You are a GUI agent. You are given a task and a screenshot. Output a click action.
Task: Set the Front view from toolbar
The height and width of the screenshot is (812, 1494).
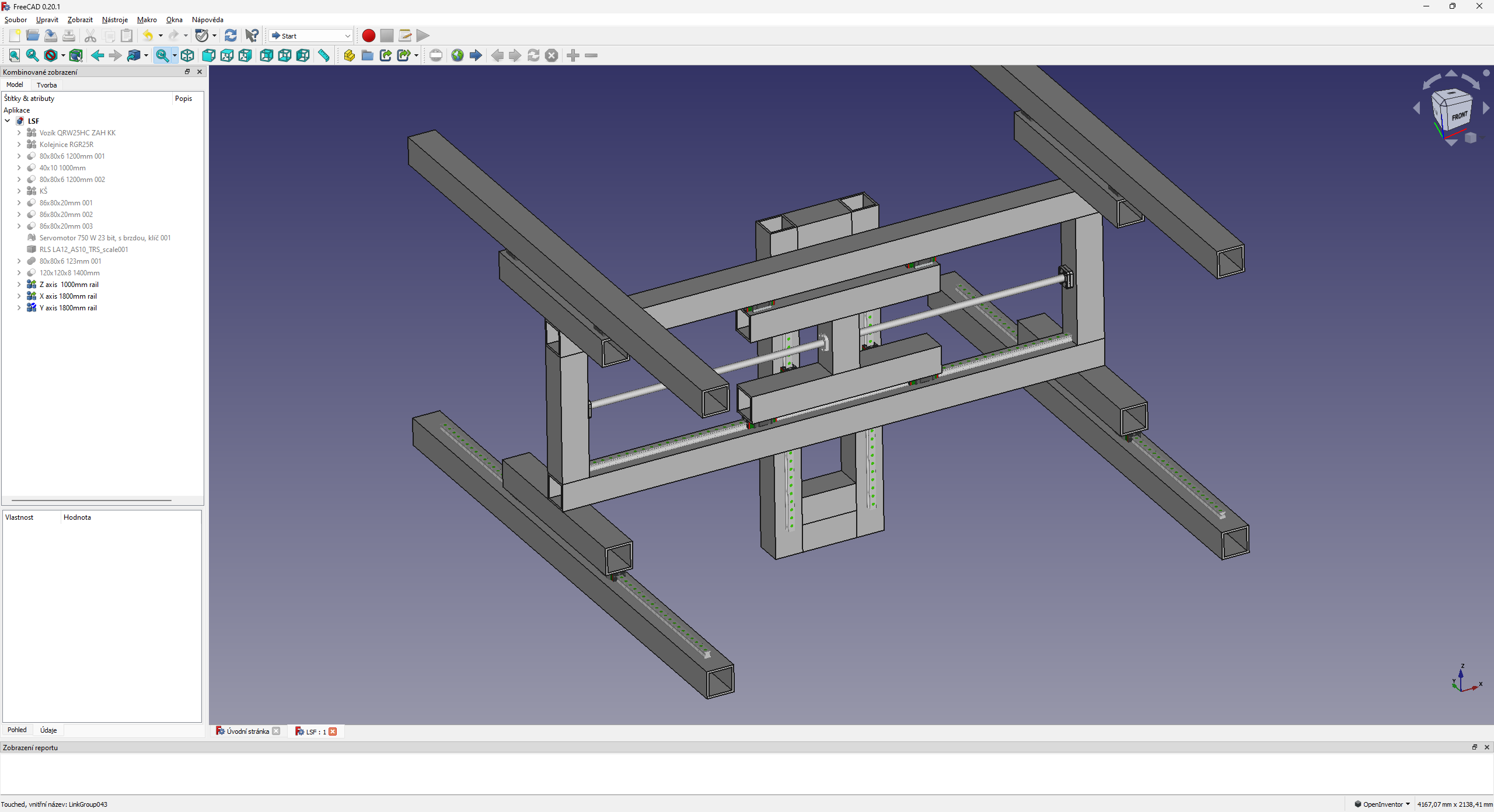208,55
